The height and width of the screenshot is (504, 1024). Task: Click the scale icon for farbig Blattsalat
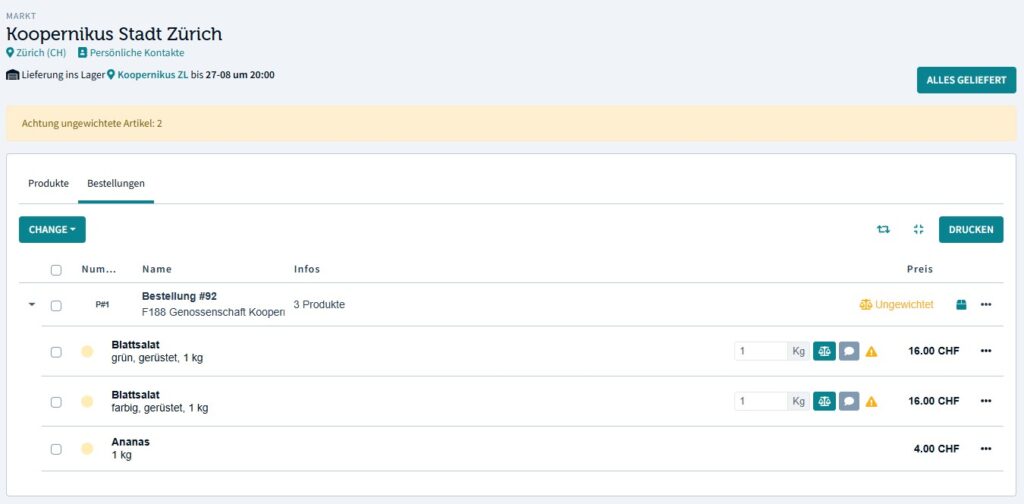click(824, 401)
